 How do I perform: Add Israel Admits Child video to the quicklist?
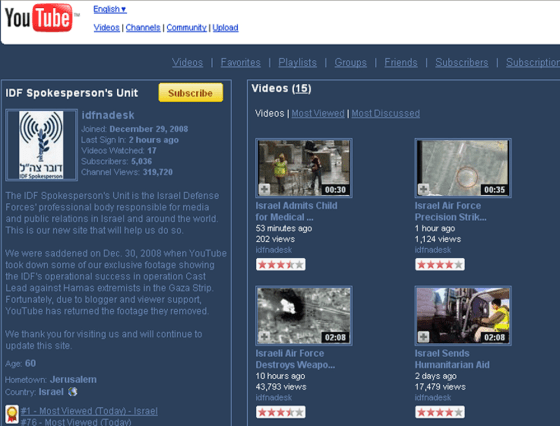(264, 189)
